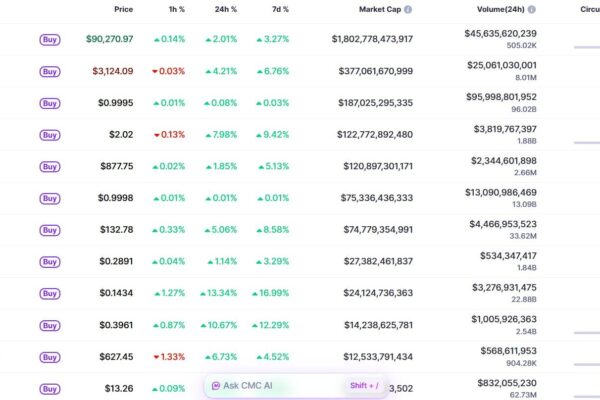Sort table by Price column header
The width and height of the screenshot is (600, 400).
pos(123,9)
